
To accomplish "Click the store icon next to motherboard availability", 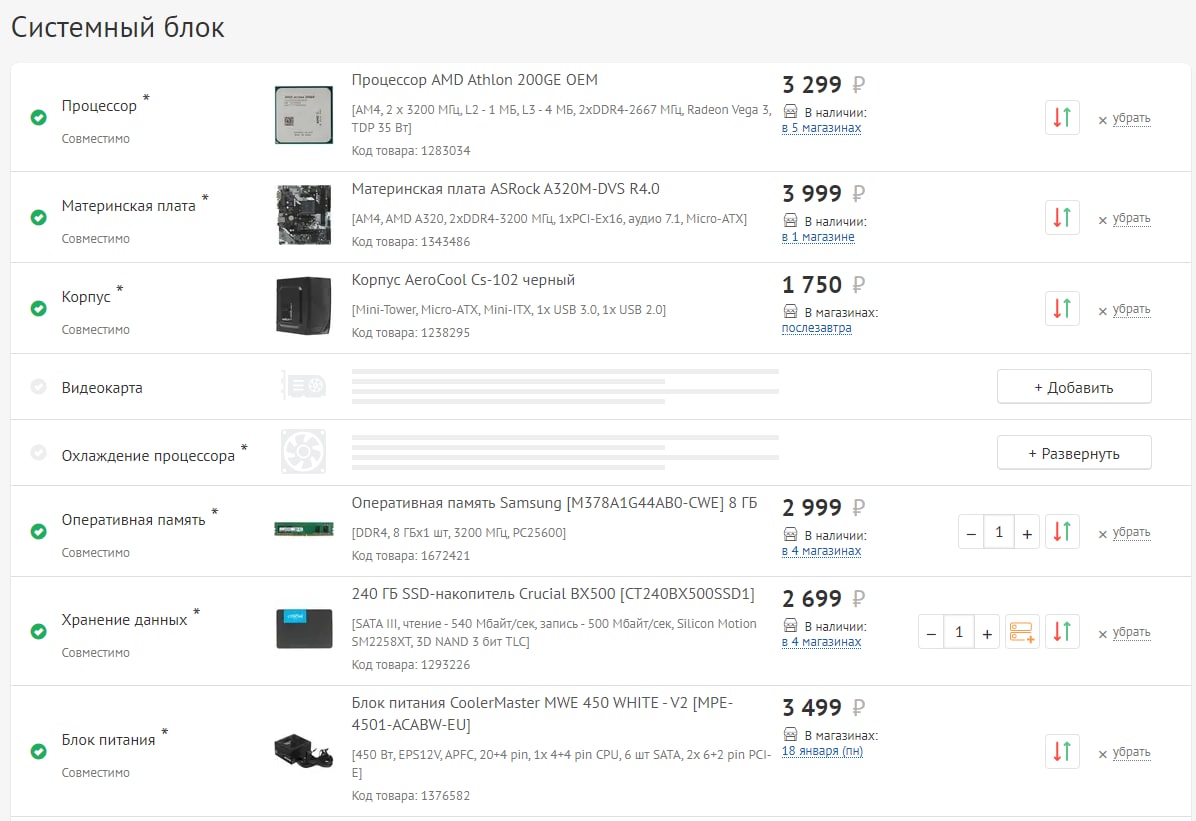I will coord(790,221).
